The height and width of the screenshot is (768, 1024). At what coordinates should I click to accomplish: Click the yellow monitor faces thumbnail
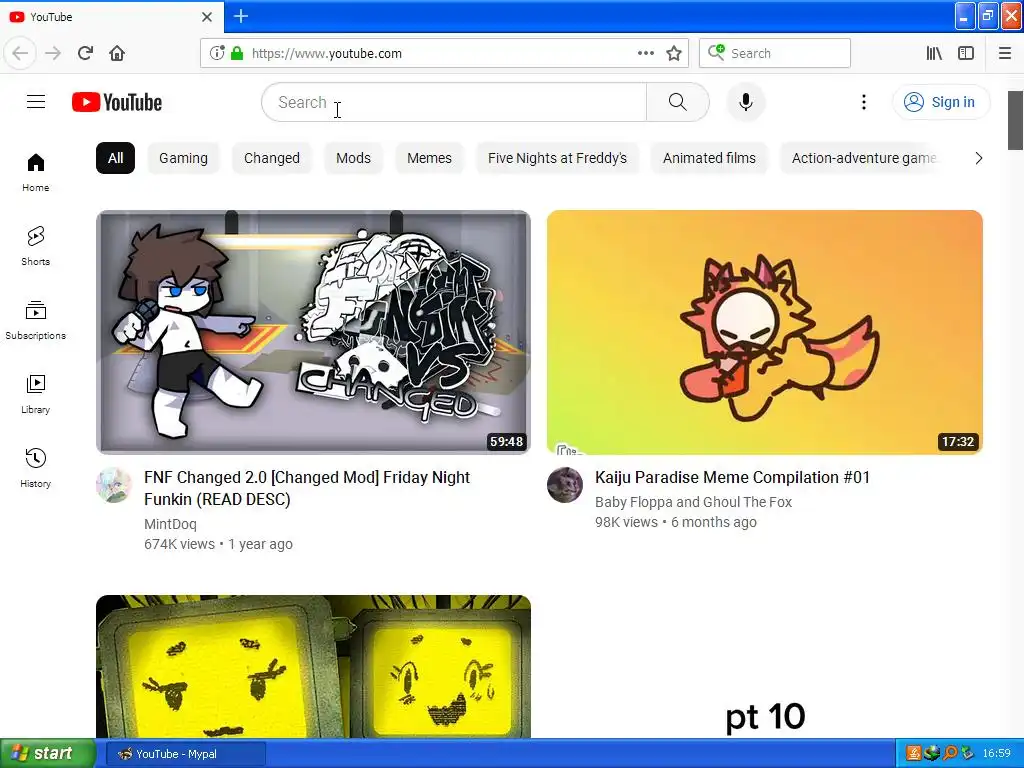pyautogui.click(x=313, y=666)
